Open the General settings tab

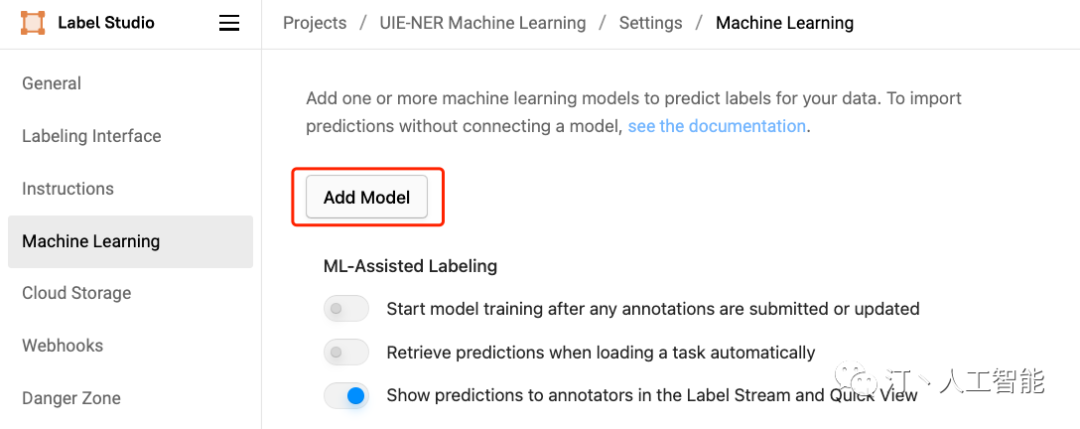coord(52,83)
